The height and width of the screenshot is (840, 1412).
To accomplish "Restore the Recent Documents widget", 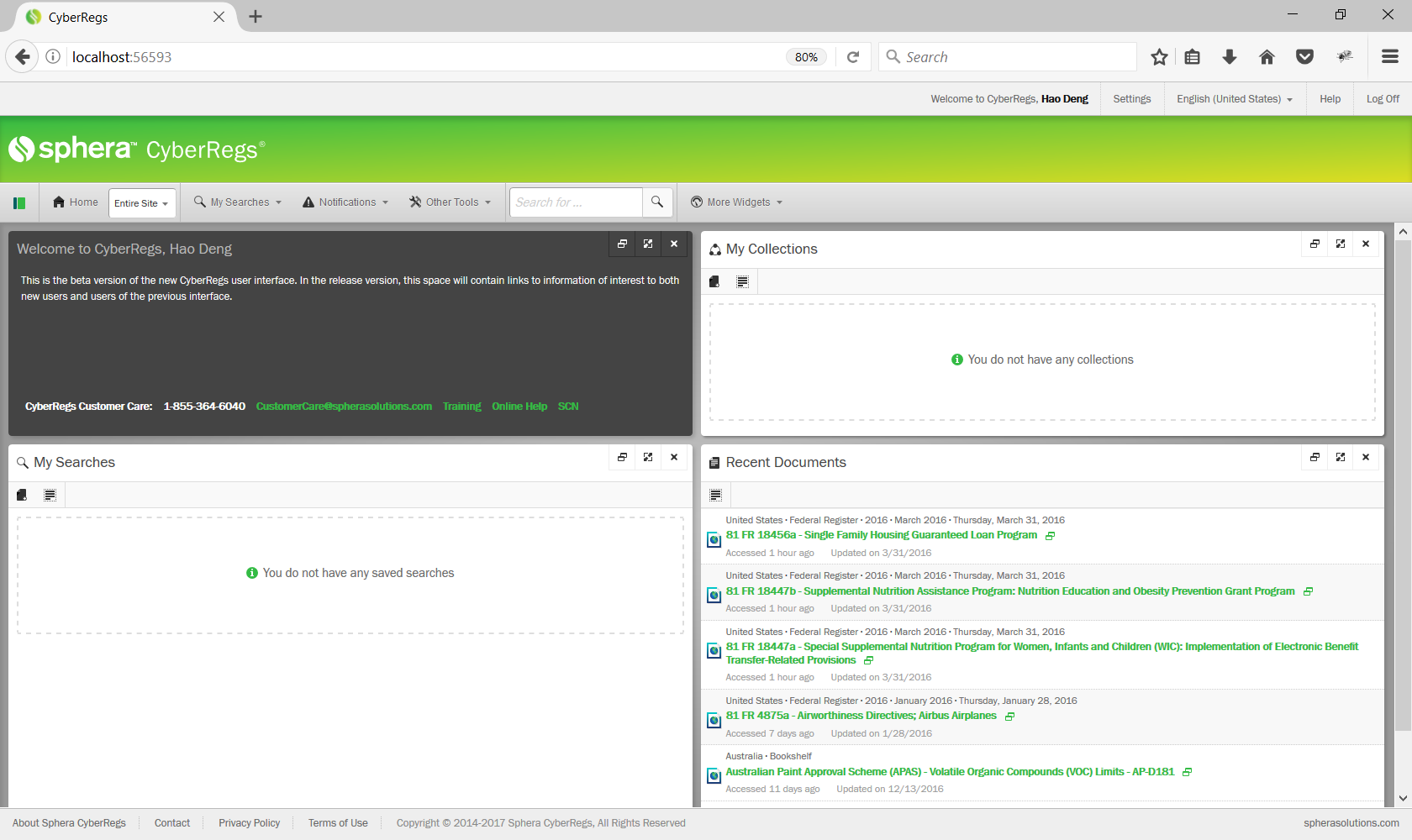I will tap(1315, 457).
